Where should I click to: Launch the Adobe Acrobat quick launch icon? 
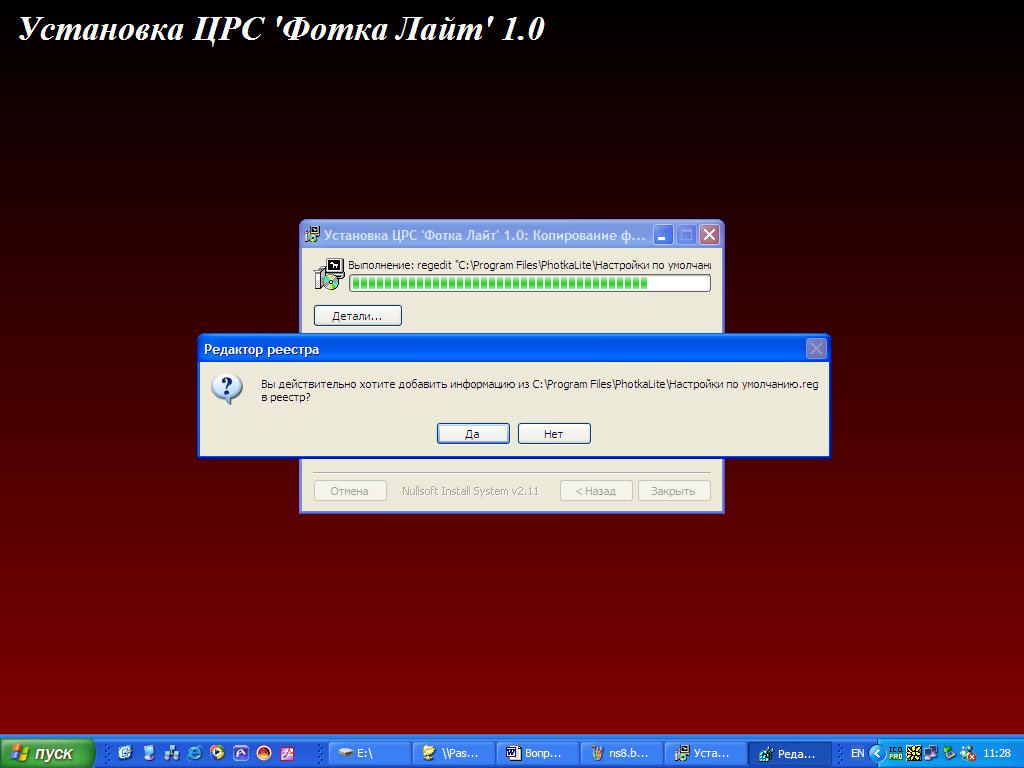pyautogui.click(x=287, y=753)
